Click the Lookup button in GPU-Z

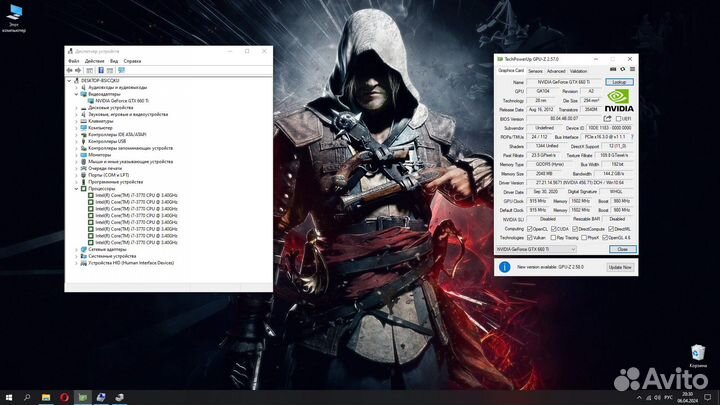click(619, 82)
